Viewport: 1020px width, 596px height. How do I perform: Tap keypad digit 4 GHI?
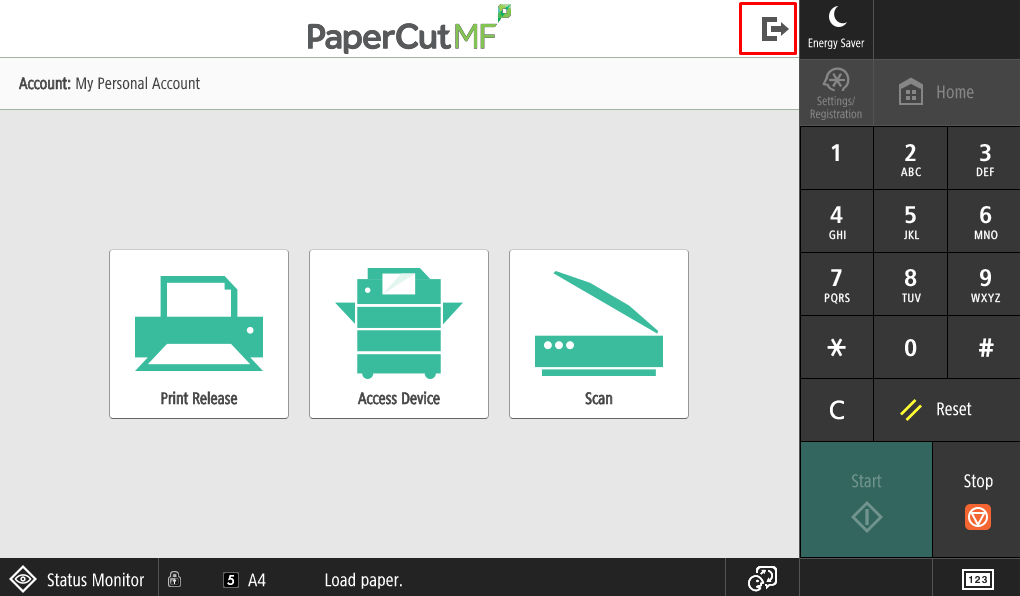(837, 221)
